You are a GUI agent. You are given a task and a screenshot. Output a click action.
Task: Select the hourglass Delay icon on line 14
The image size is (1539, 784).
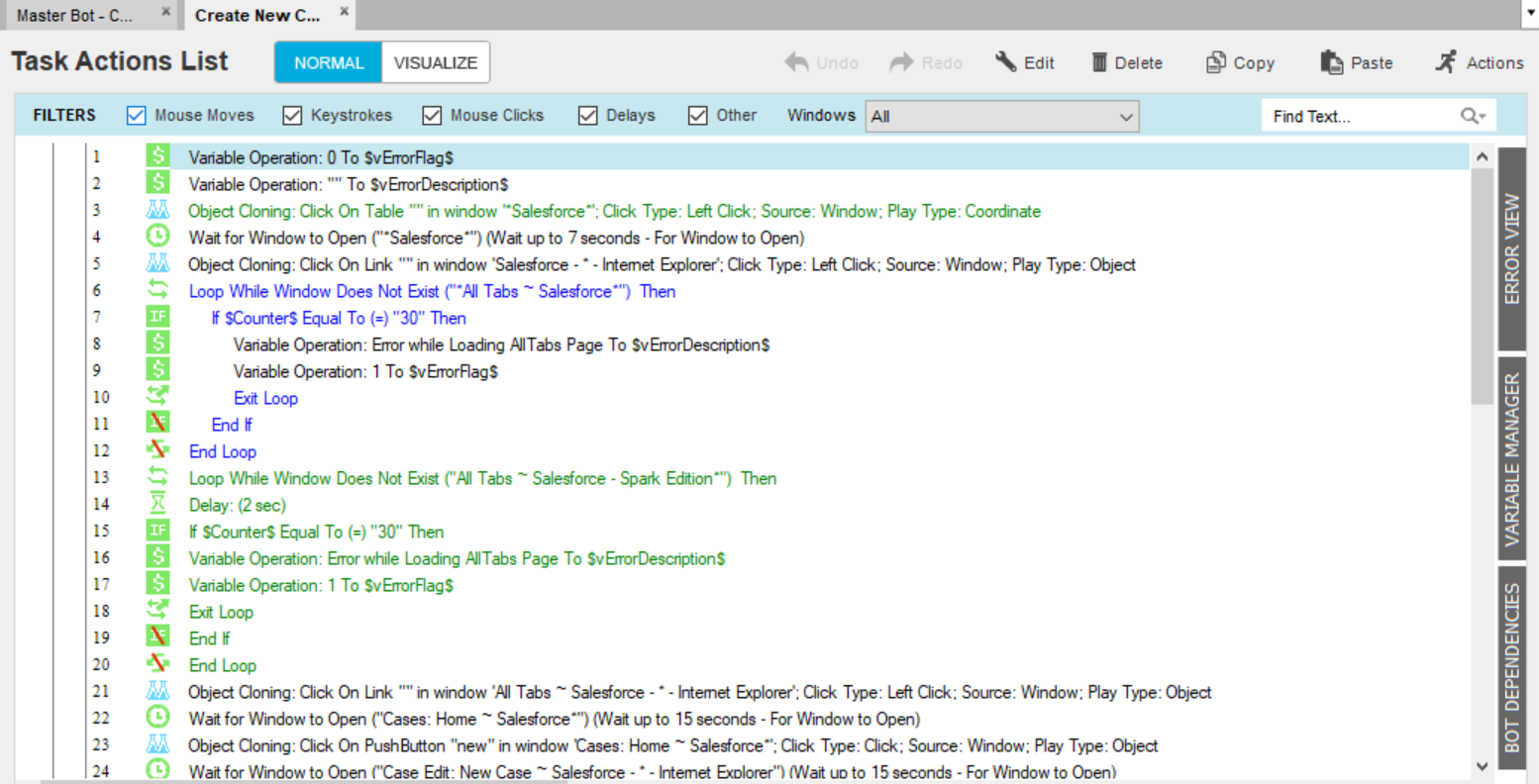157,504
